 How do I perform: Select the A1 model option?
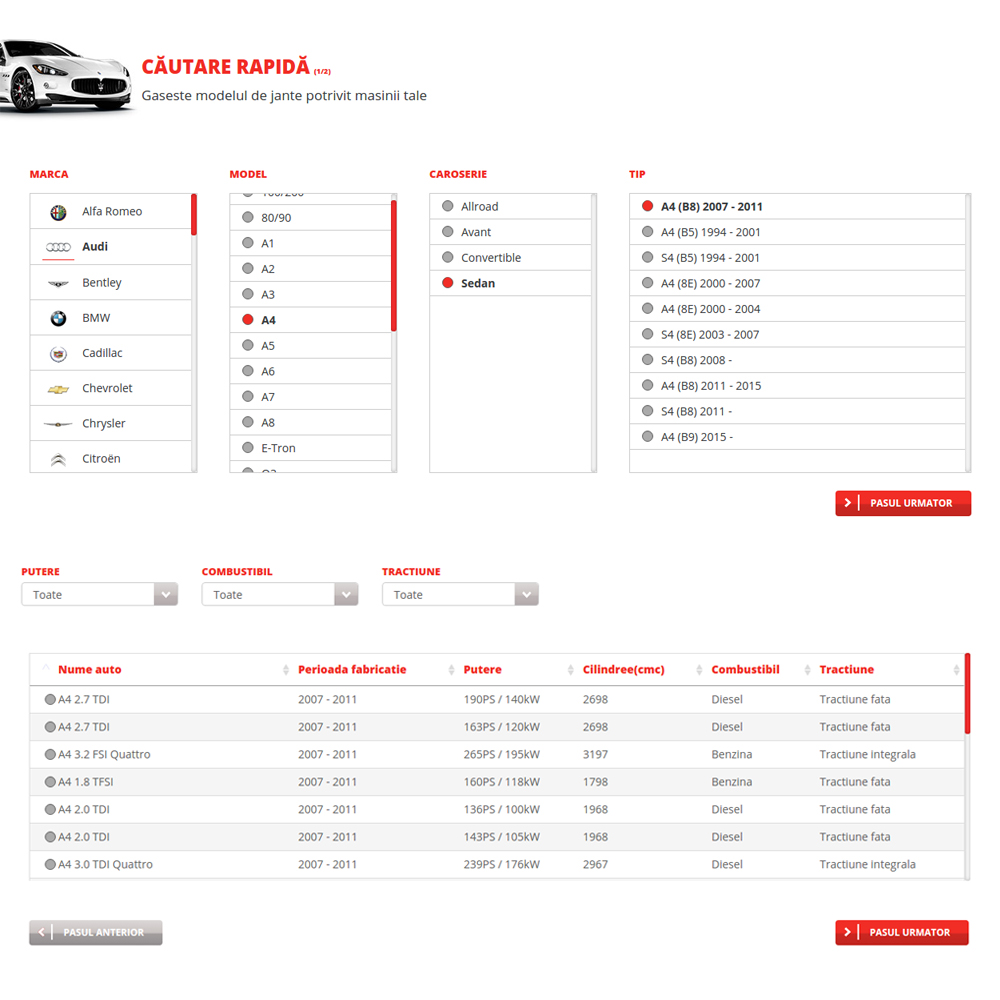(x=310, y=243)
